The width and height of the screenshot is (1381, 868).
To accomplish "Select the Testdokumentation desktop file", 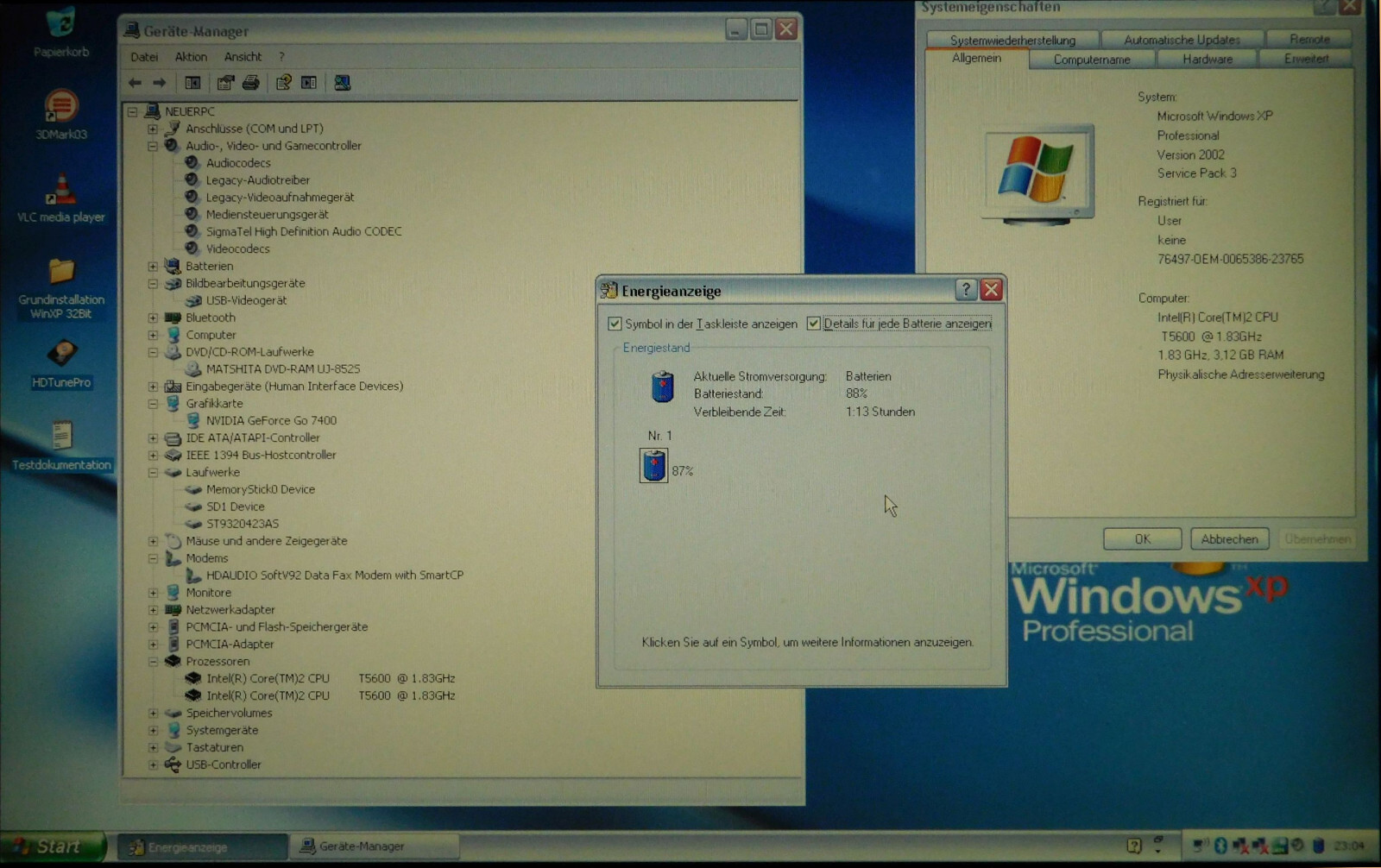I will pyautogui.click(x=61, y=445).
